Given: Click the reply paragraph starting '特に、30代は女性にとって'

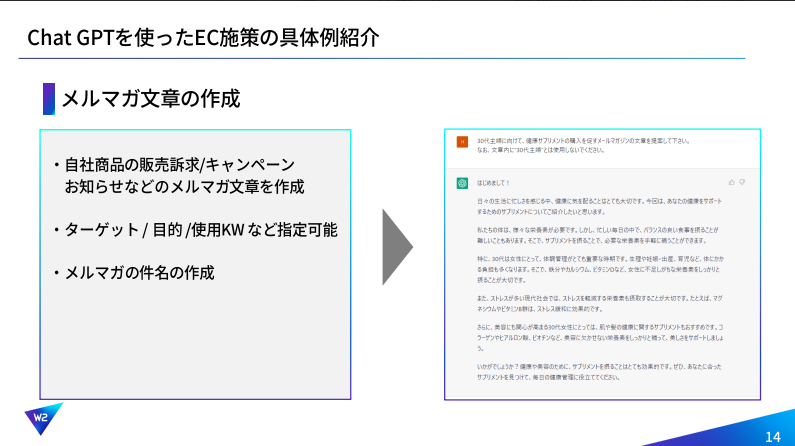Looking at the screenshot, I should pyautogui.click(x=600, y=269).
